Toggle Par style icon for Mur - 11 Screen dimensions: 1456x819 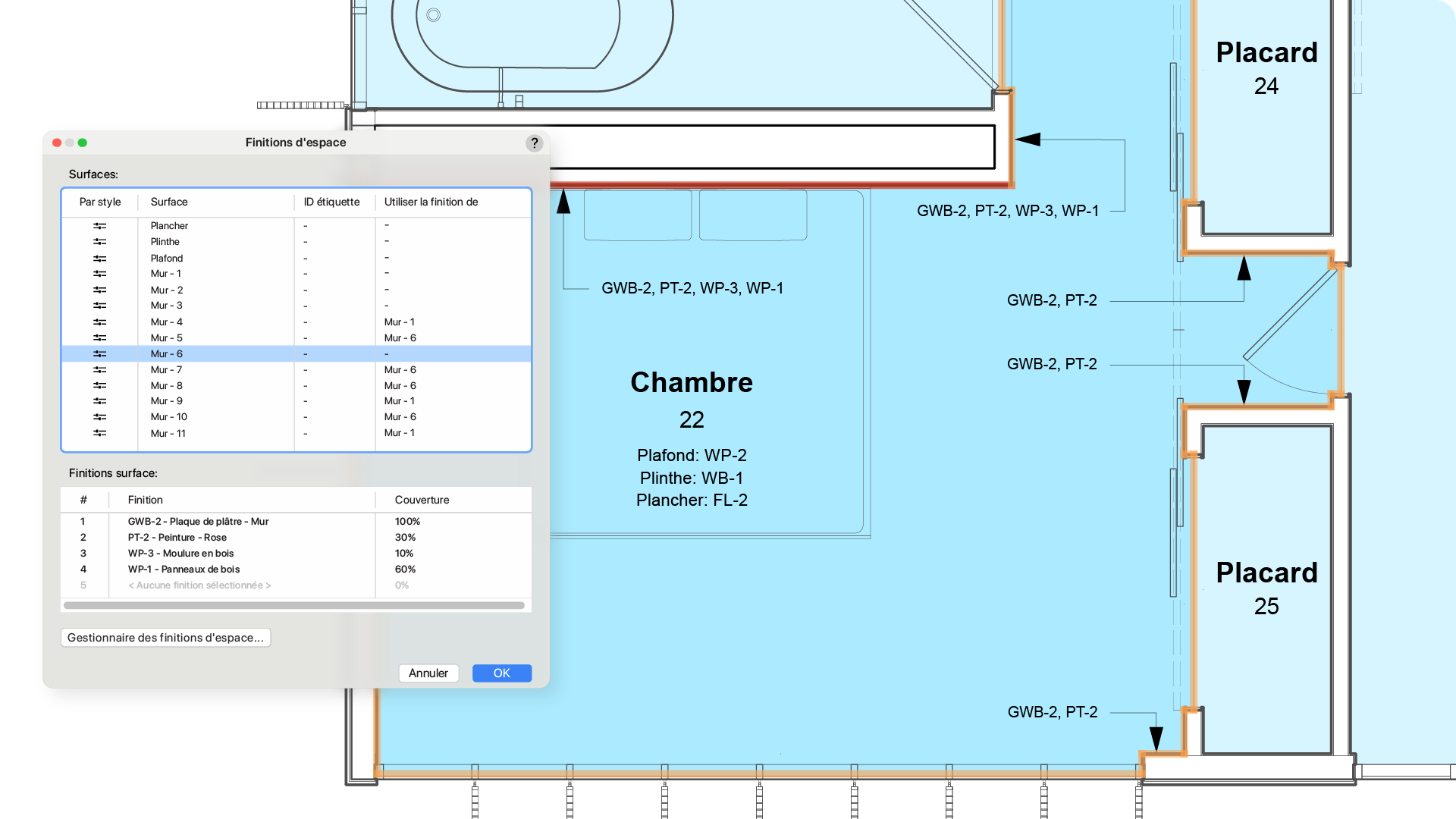click(x=99, y=434)
